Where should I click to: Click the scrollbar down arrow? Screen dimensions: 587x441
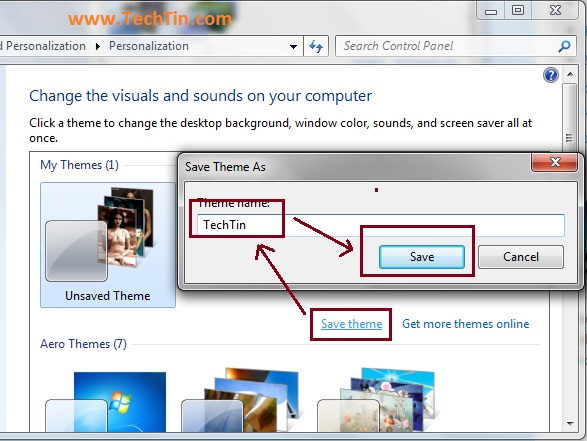(570, 424)
